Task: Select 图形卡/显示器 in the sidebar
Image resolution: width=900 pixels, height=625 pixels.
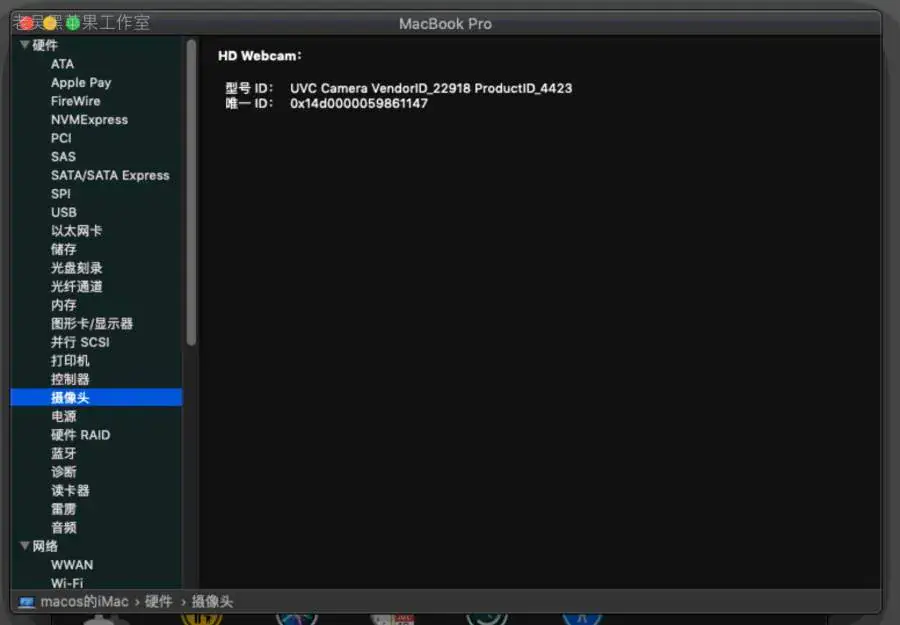Action: [x=92, y=324]
